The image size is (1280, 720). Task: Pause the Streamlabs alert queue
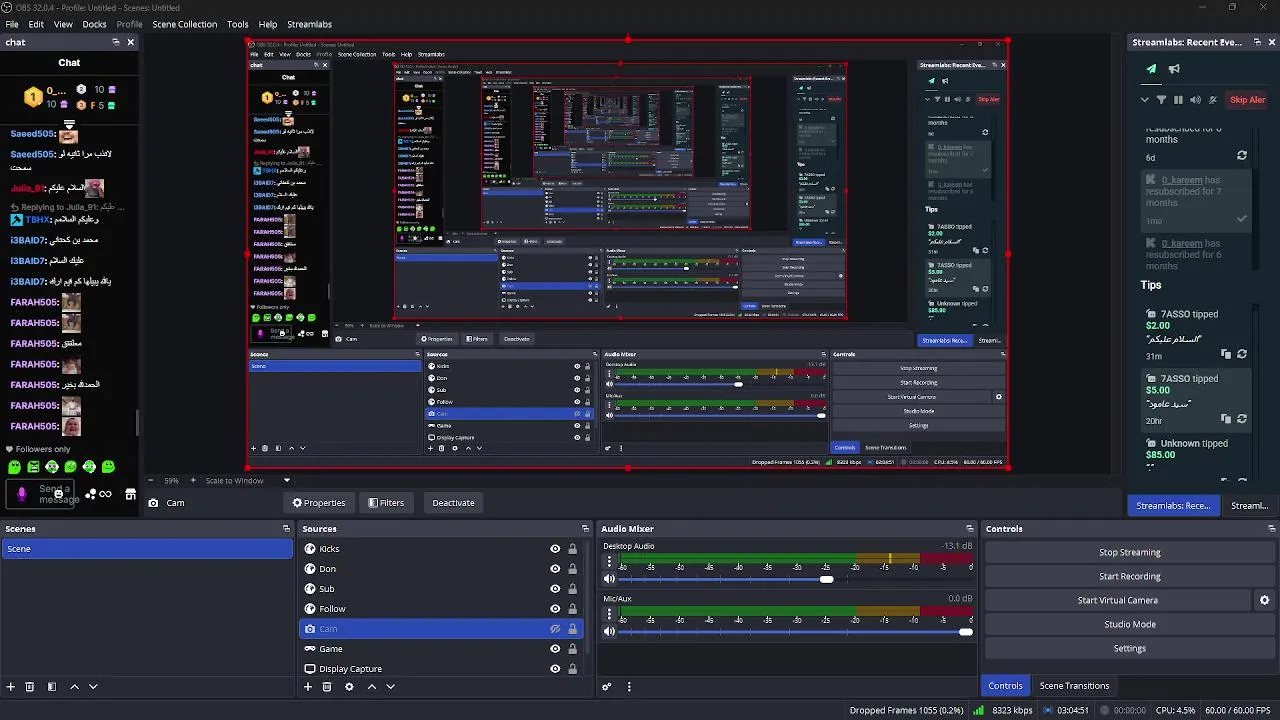[x=1178, y=100]
